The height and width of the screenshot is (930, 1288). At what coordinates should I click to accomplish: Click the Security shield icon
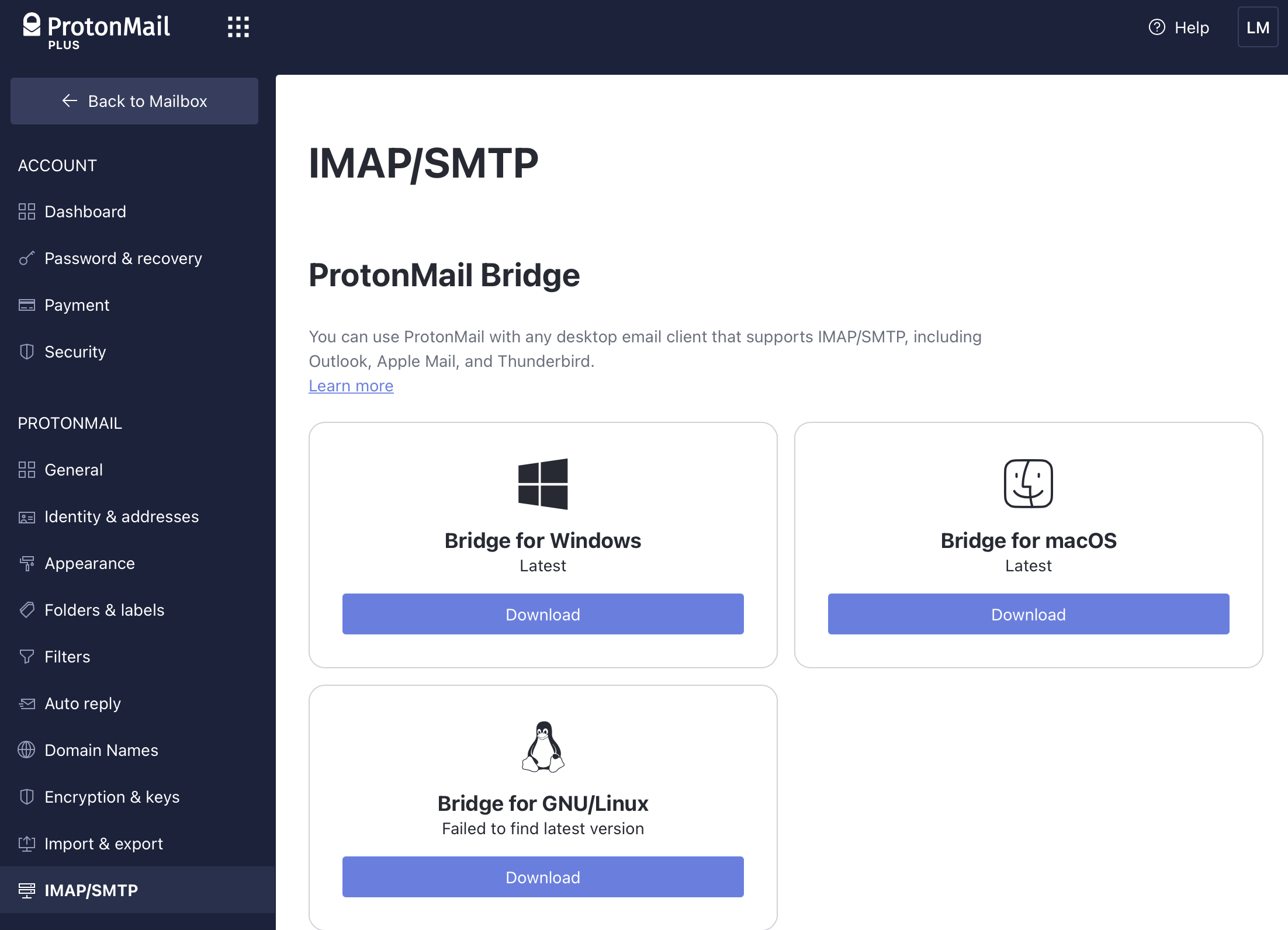27,352
